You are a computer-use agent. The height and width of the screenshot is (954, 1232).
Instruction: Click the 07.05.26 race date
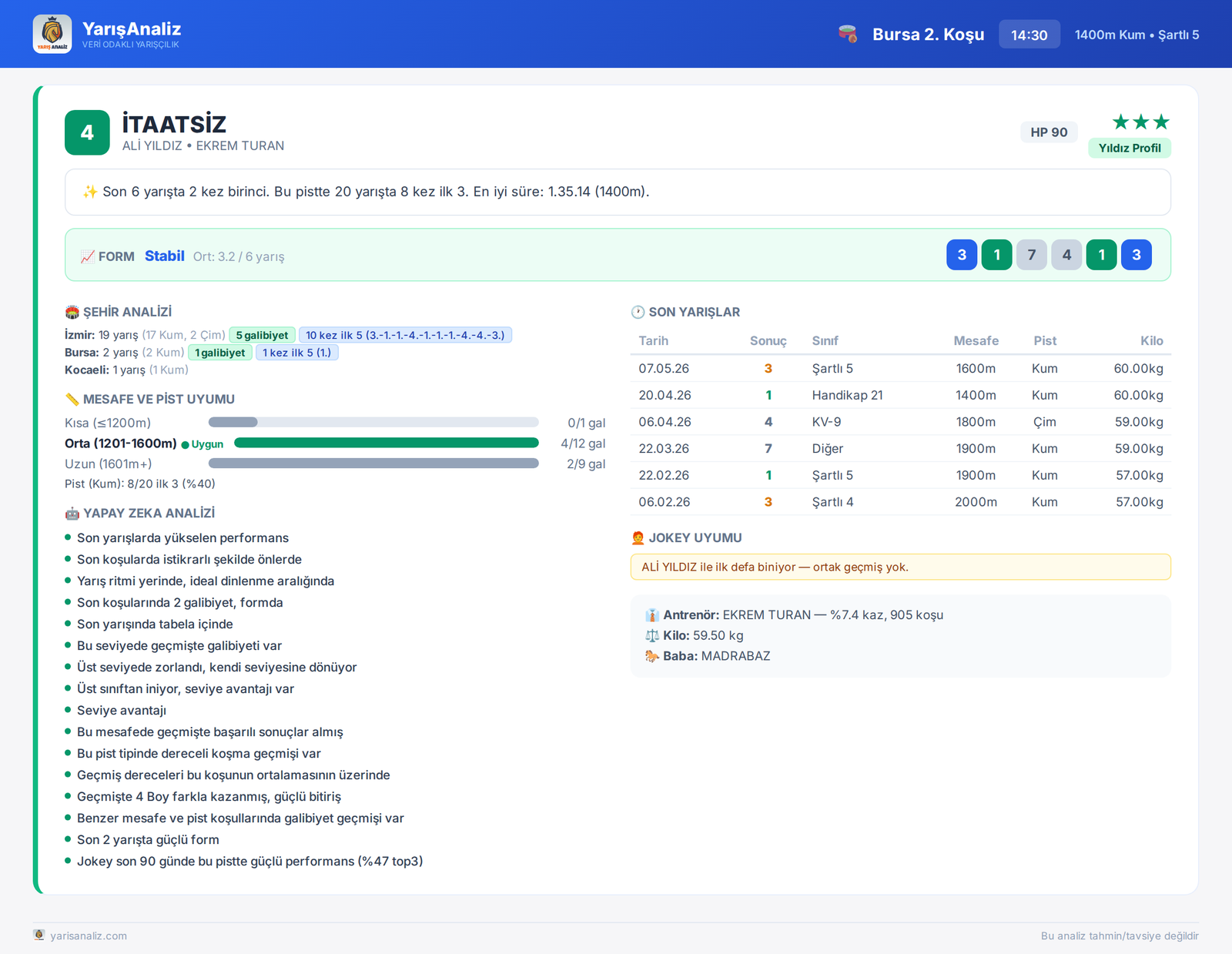664,368
